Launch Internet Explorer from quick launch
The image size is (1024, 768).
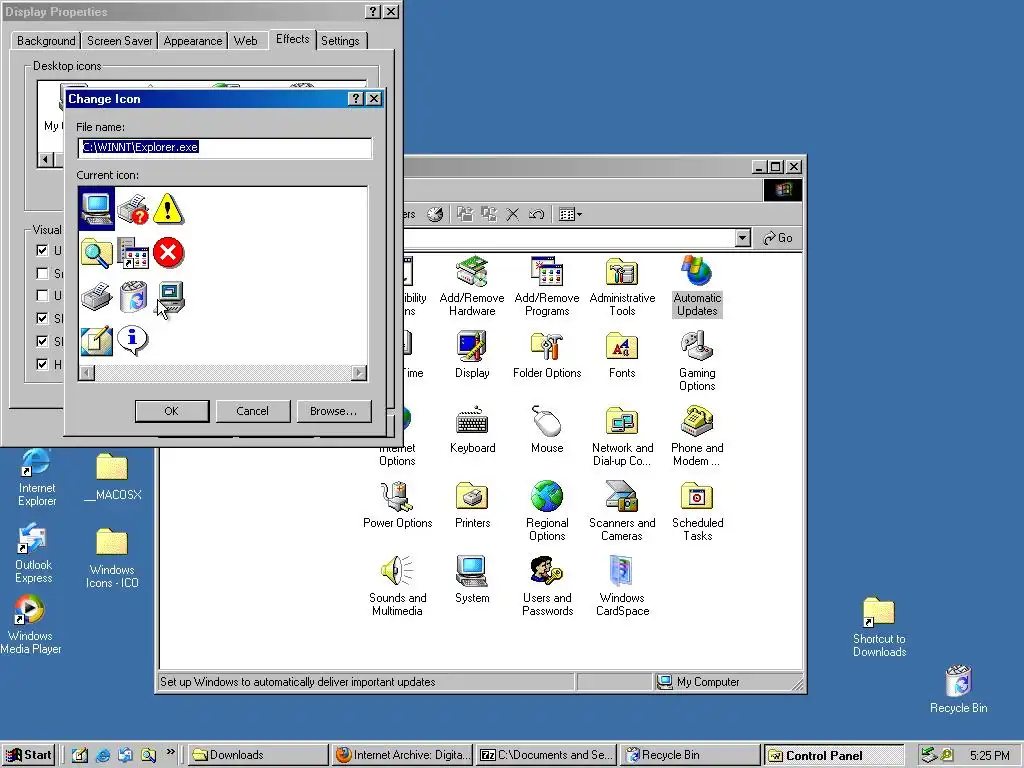(x=103, y=755)
